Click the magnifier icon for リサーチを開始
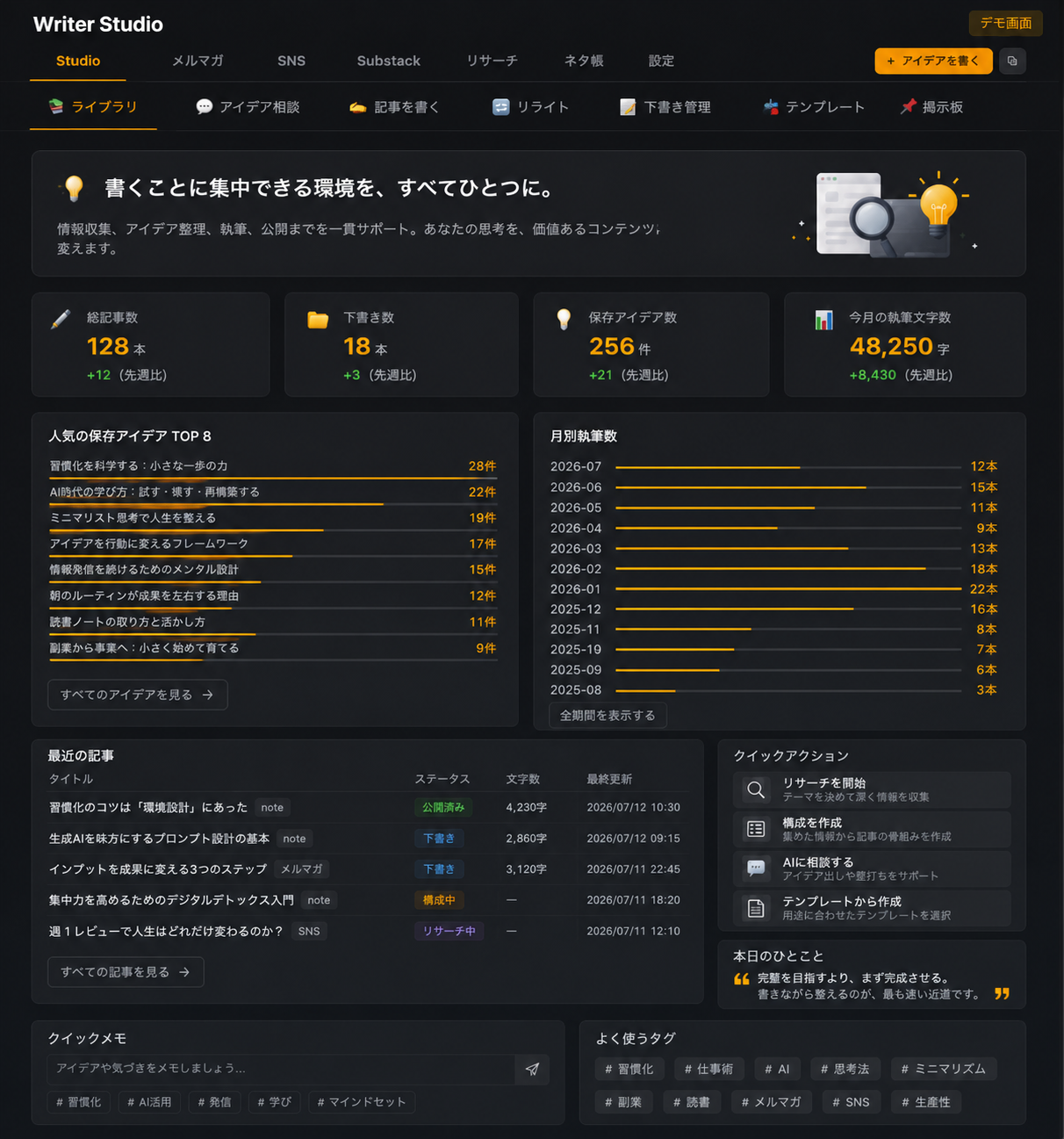This screenshot has height=1139, width=1064. (755, 789)
